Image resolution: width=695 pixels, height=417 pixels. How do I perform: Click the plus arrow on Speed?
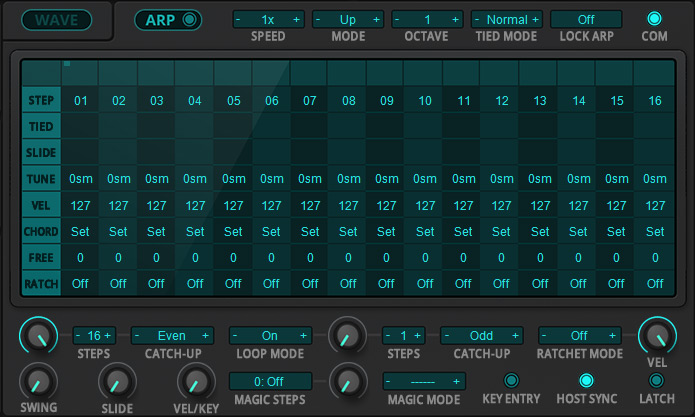point(296,20)
